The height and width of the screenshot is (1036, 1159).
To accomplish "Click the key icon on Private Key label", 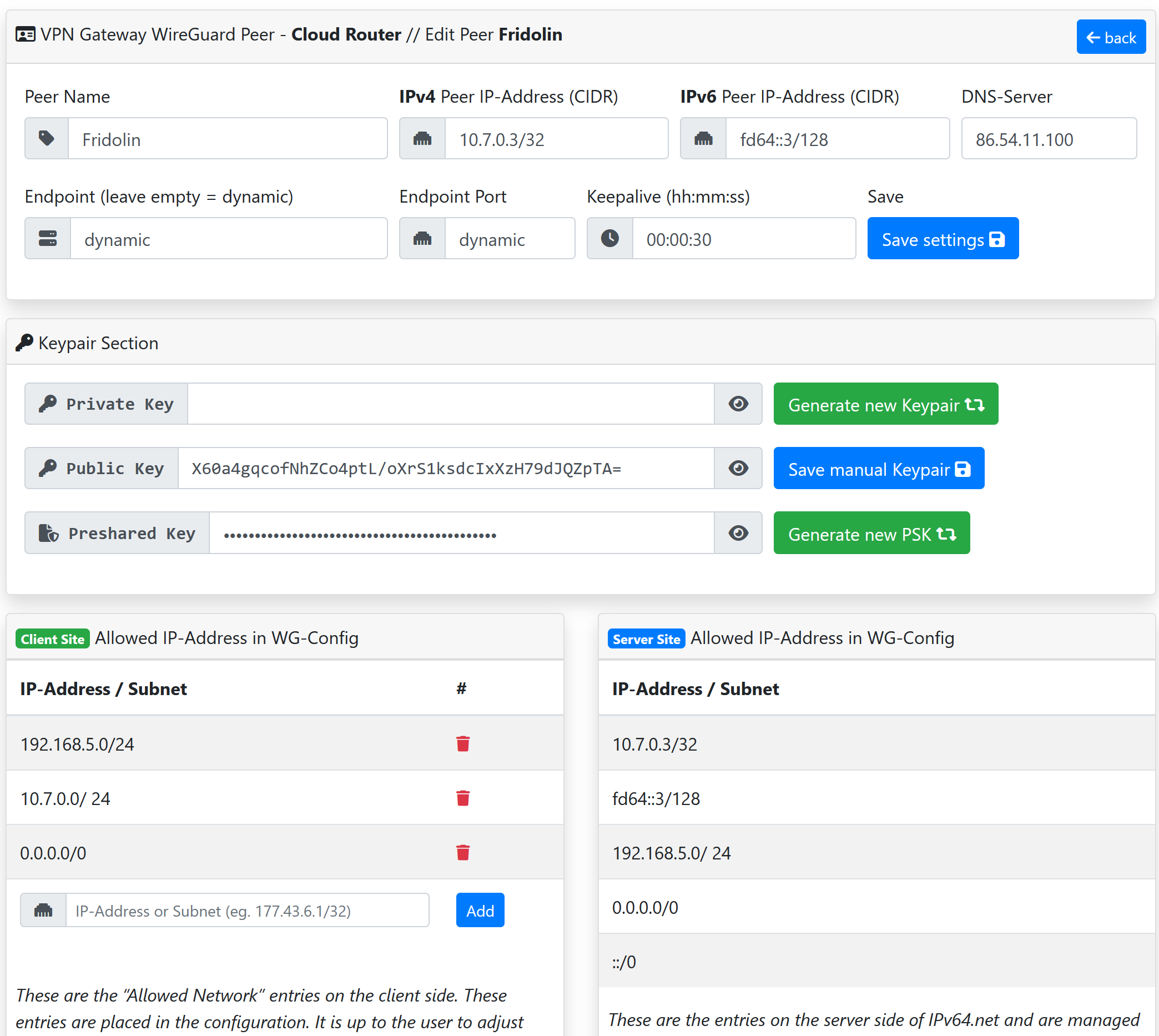I will (x=48, y=404).
